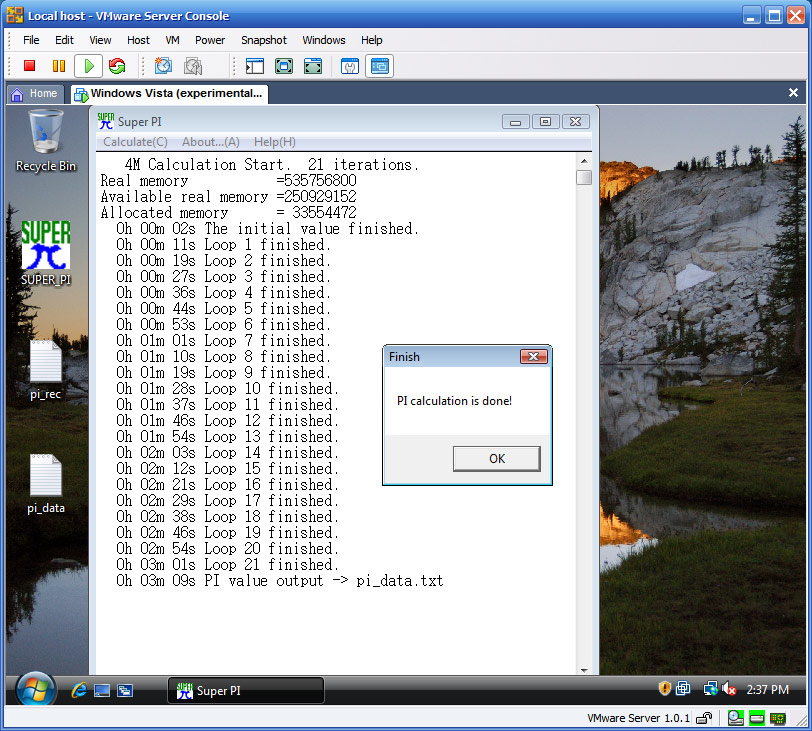
Task: Select the pi_rec file on the desktop
Action: 46,370
